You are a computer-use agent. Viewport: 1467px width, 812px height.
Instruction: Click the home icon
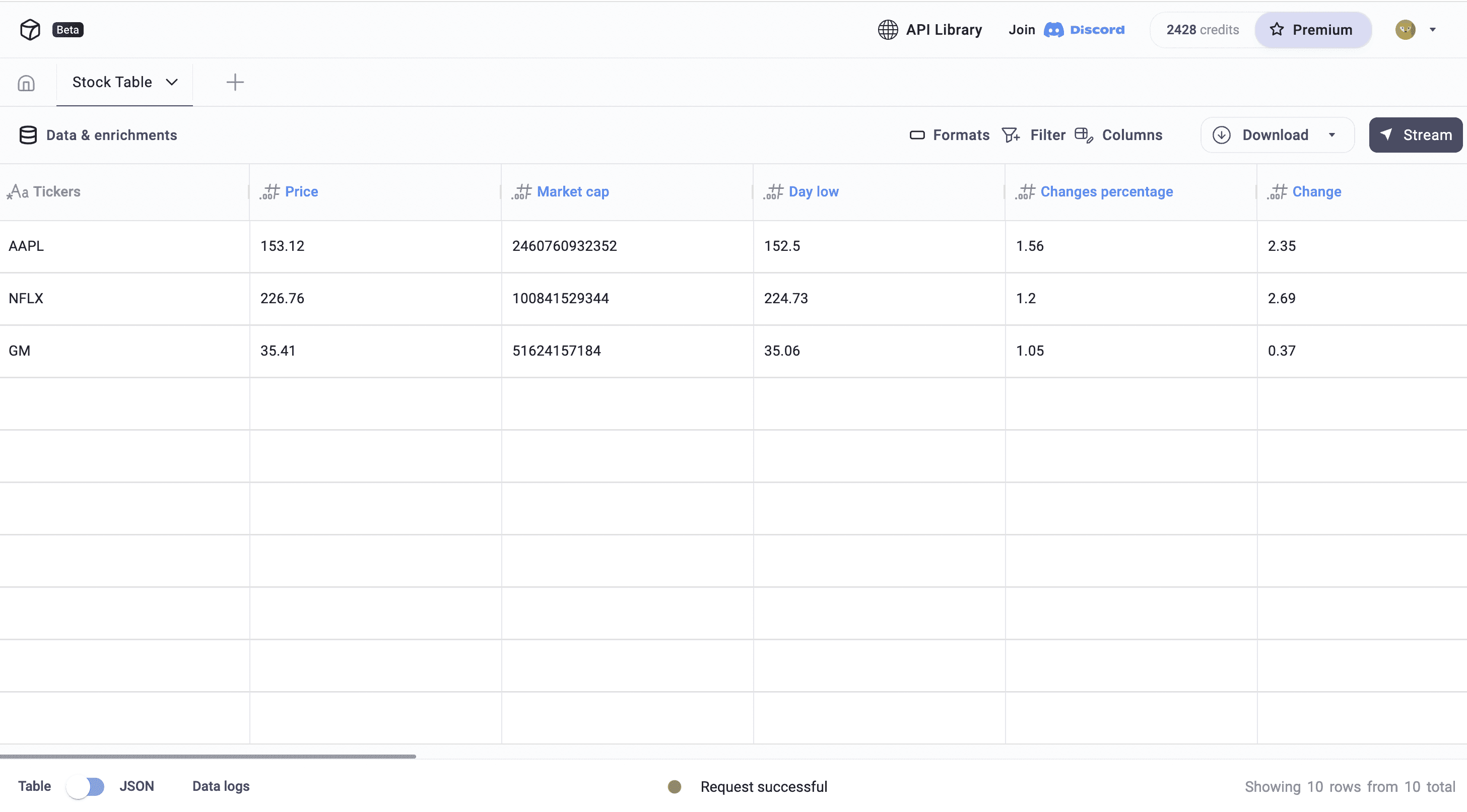point(26,82)
